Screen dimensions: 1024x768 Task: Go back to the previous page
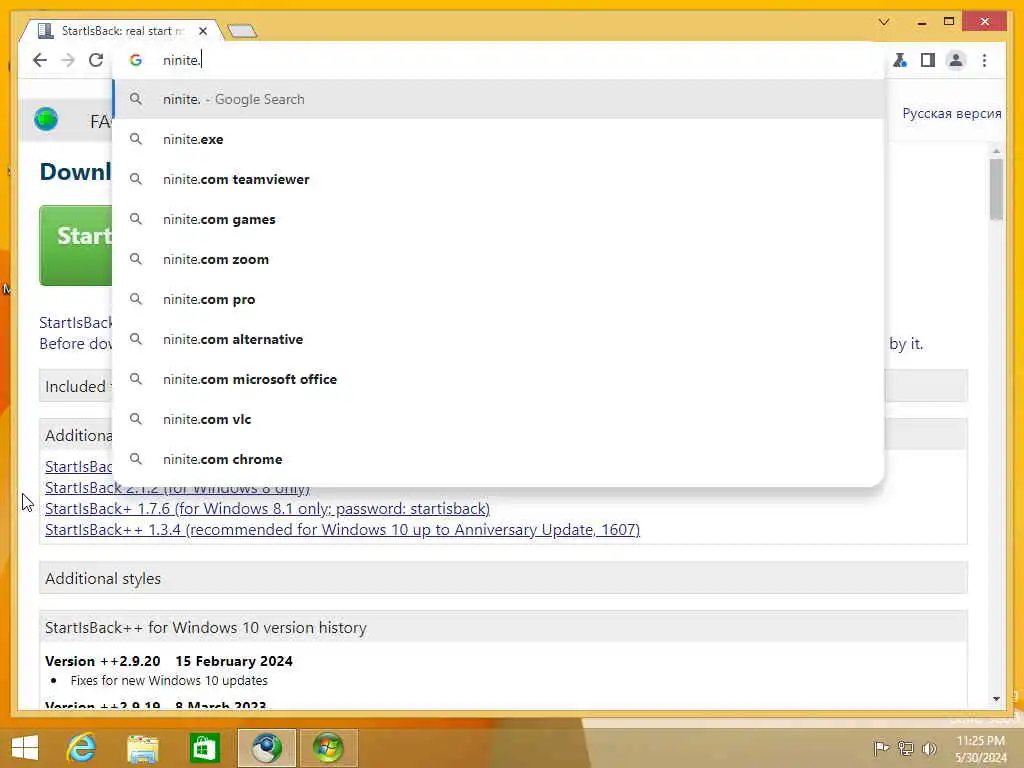[x=40, y=60]
